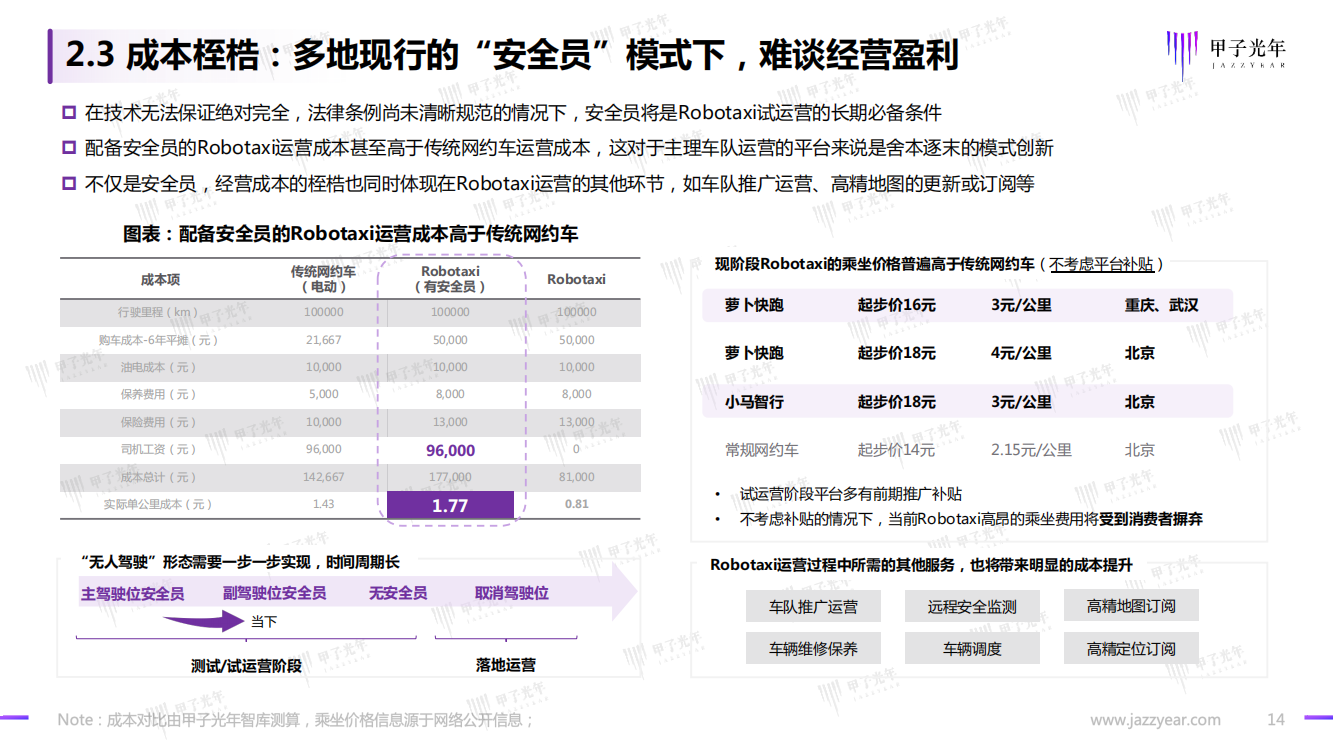Click the 重庆、武汉 city entry
The image size is (1333, 750).
pos(1161,305)
